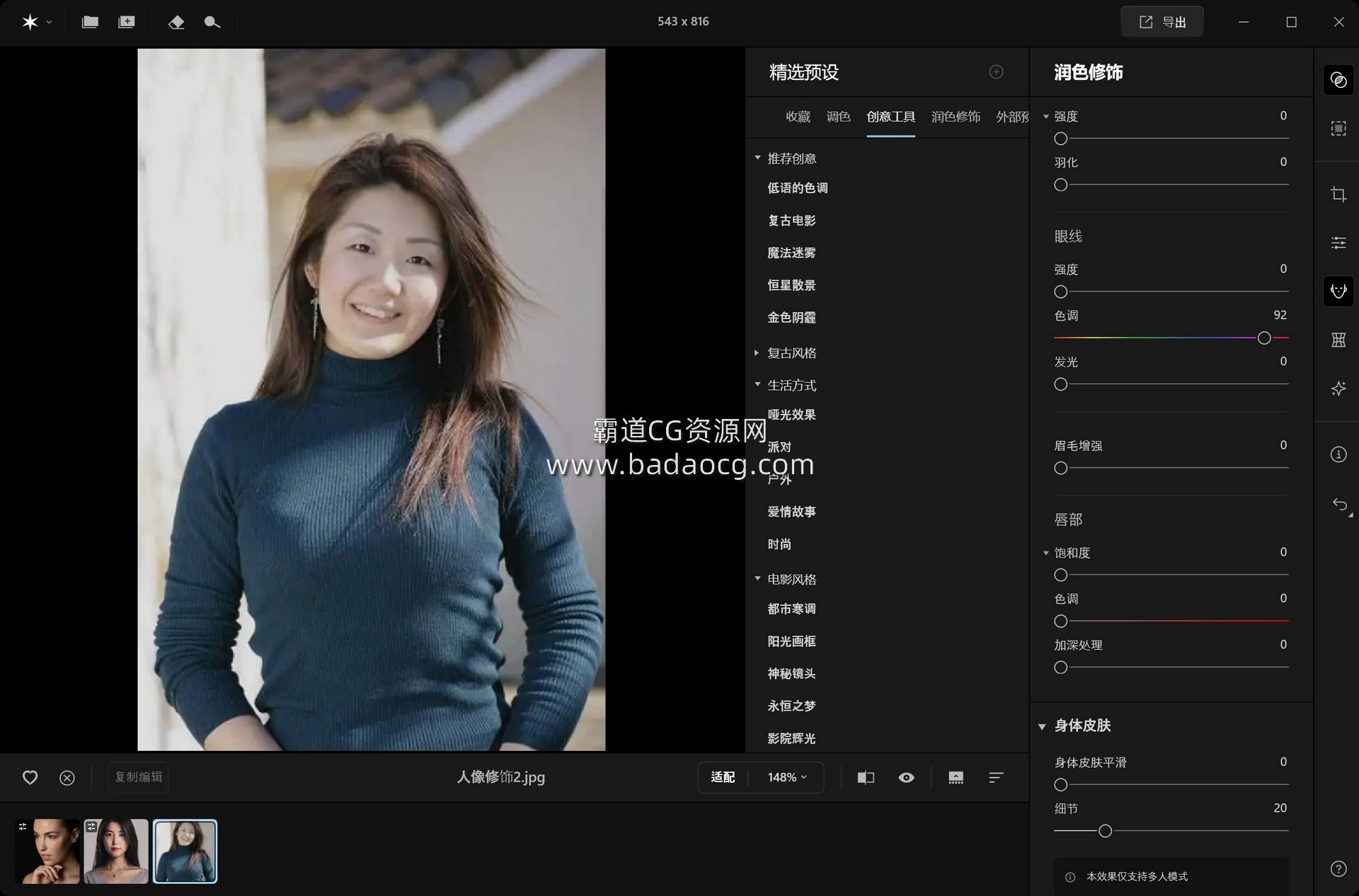The image size is (1359, 896).
Task: Apply the 哑光效果 preset
Action: pyautogui.click(x=791, y=415)
